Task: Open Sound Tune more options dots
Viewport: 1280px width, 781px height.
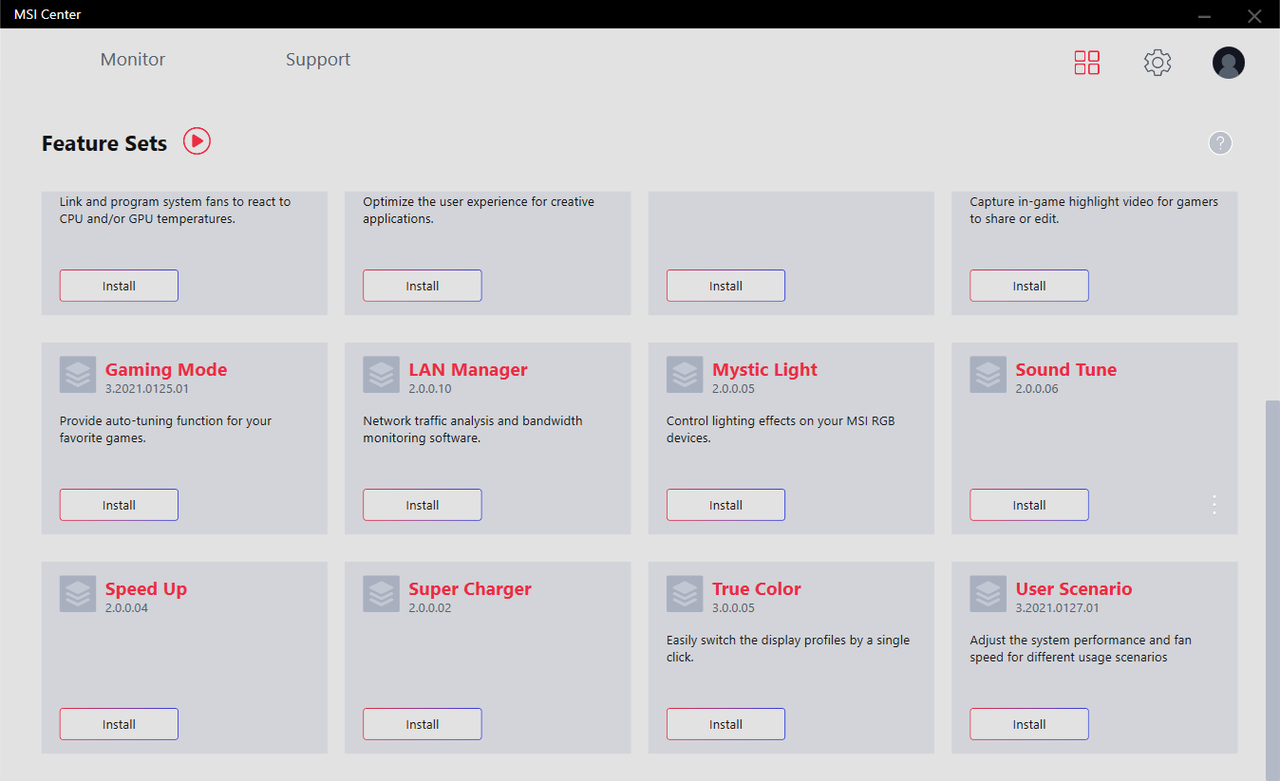Action: click(x=1214, y=505)
